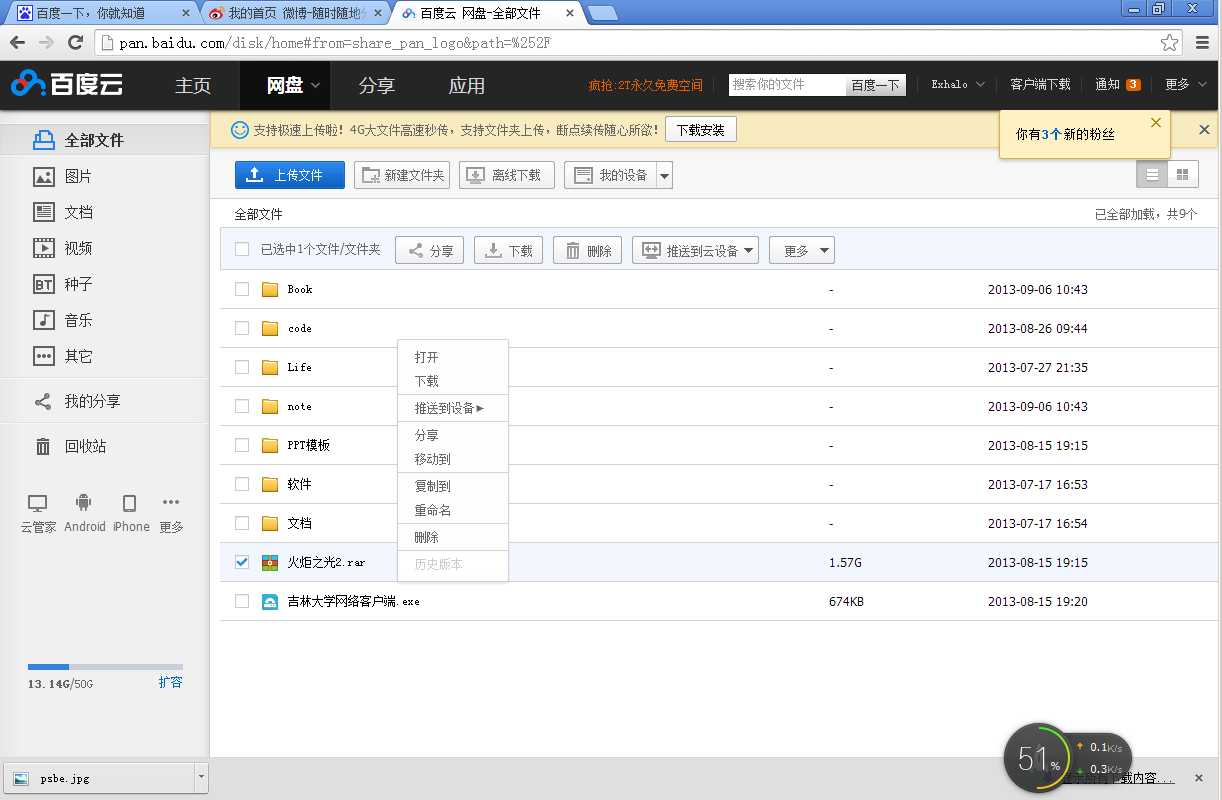Uncheck the 火炬之光2.rar file checkbox

pos(241,562)
